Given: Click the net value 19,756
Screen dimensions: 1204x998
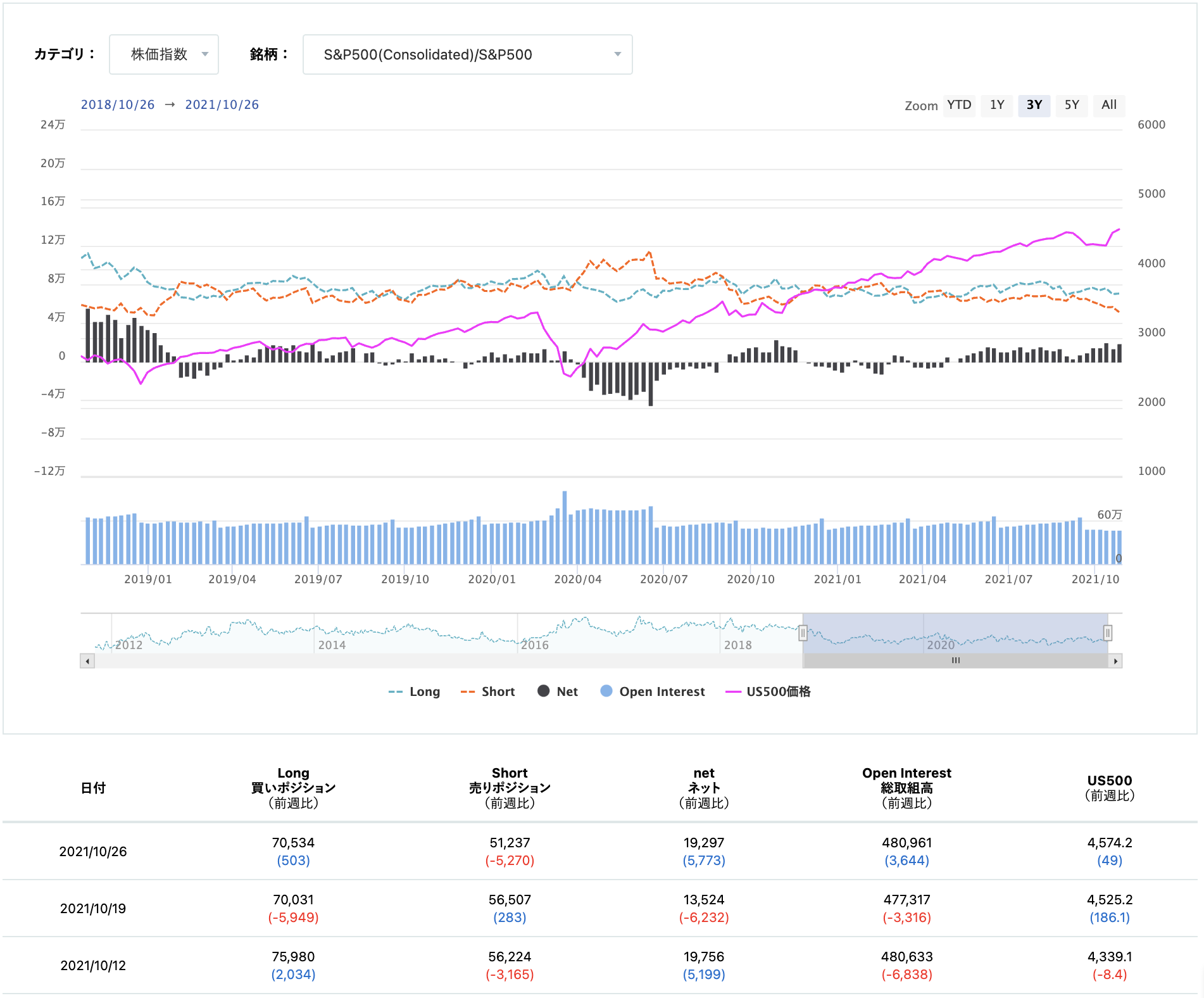Looking at the screenshot, I should coord(704,957).
